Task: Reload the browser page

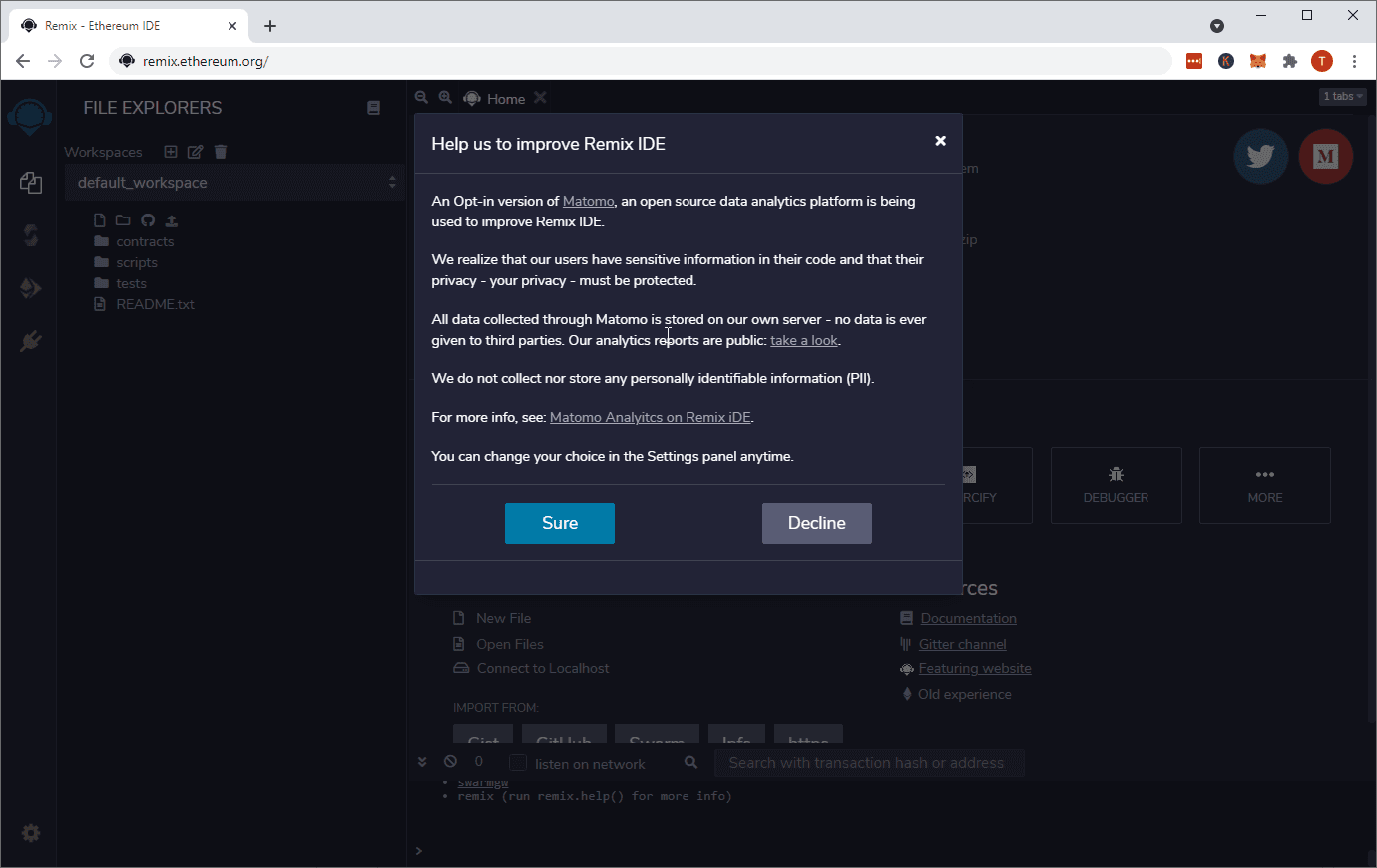Action: (87, 61)
